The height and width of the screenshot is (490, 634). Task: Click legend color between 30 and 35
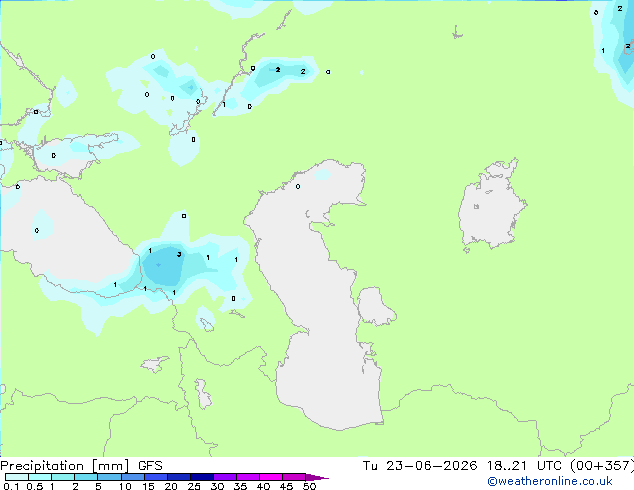coord(224,477)
